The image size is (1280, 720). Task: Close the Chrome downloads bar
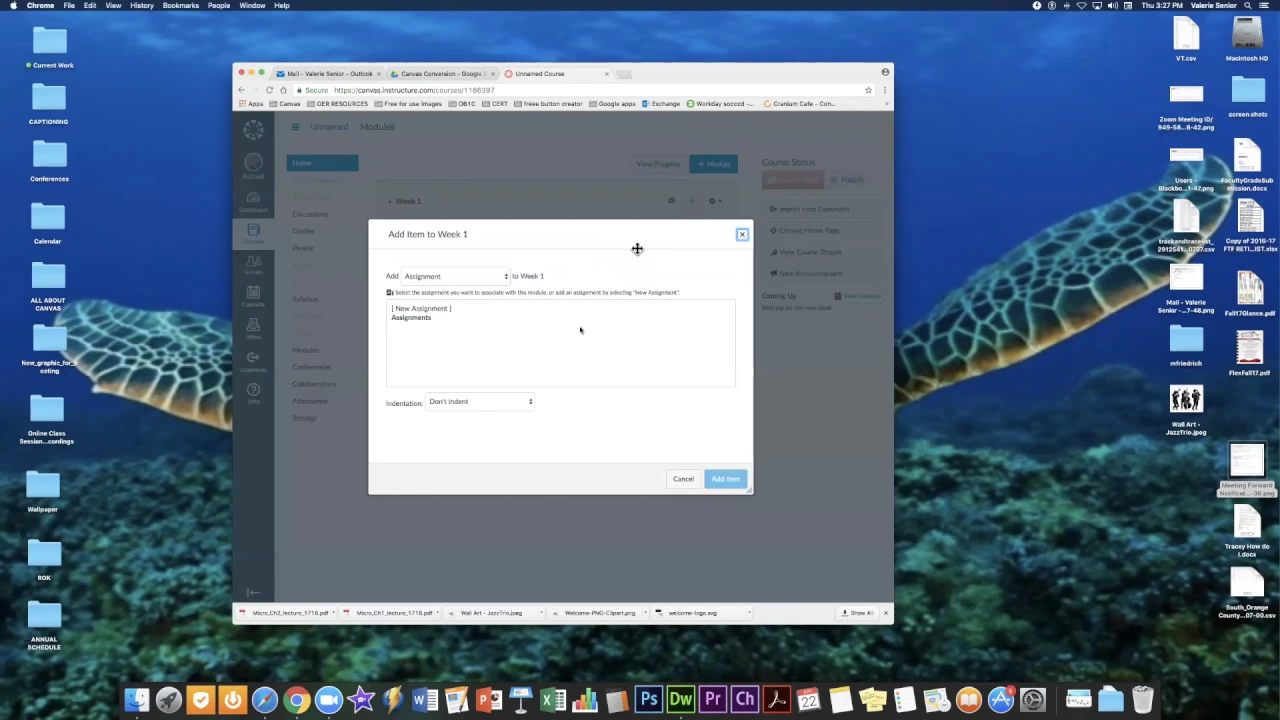coord(885,613)
